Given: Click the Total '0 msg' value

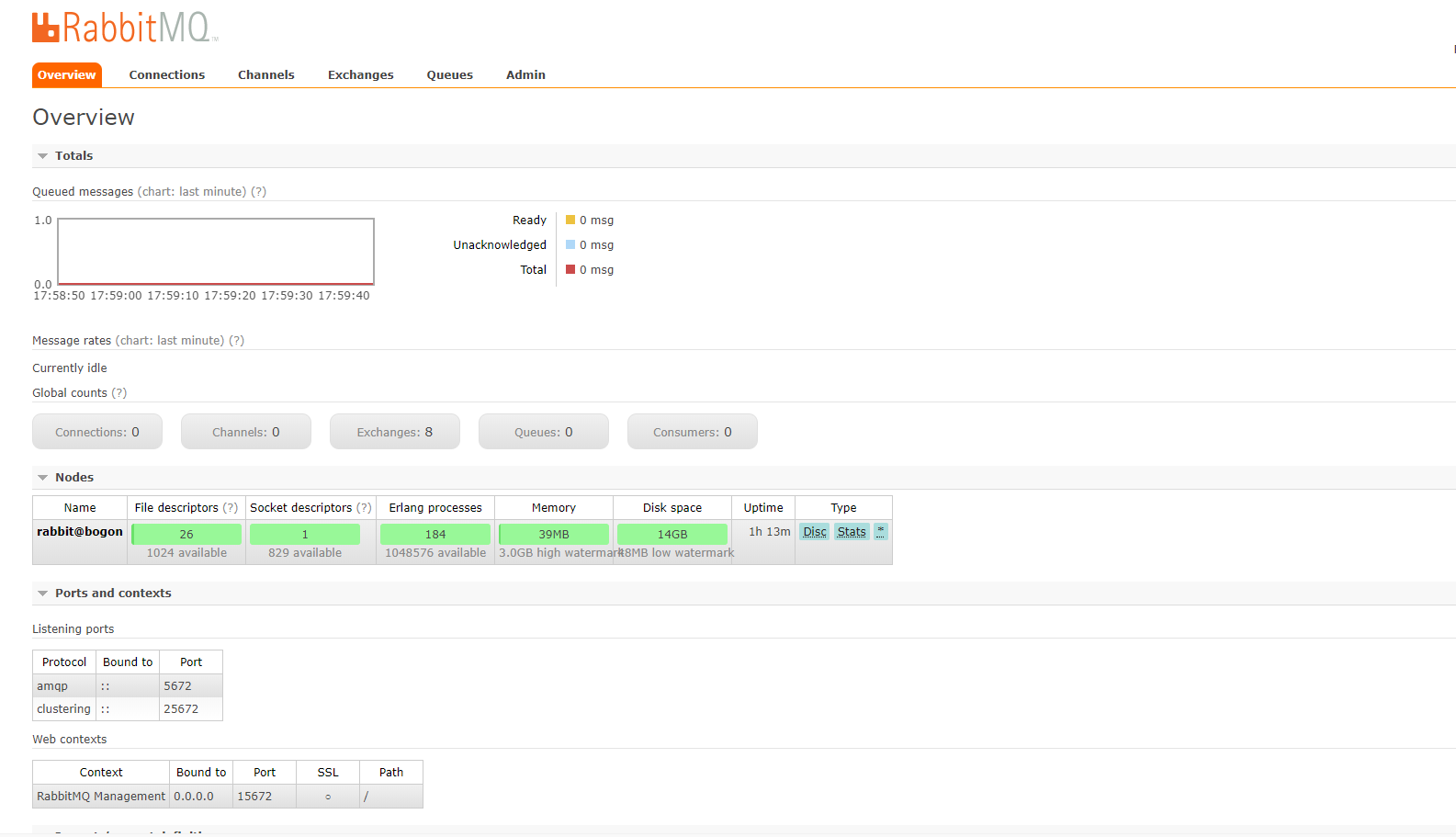Looking at the screenshot, I should point(597,270).
